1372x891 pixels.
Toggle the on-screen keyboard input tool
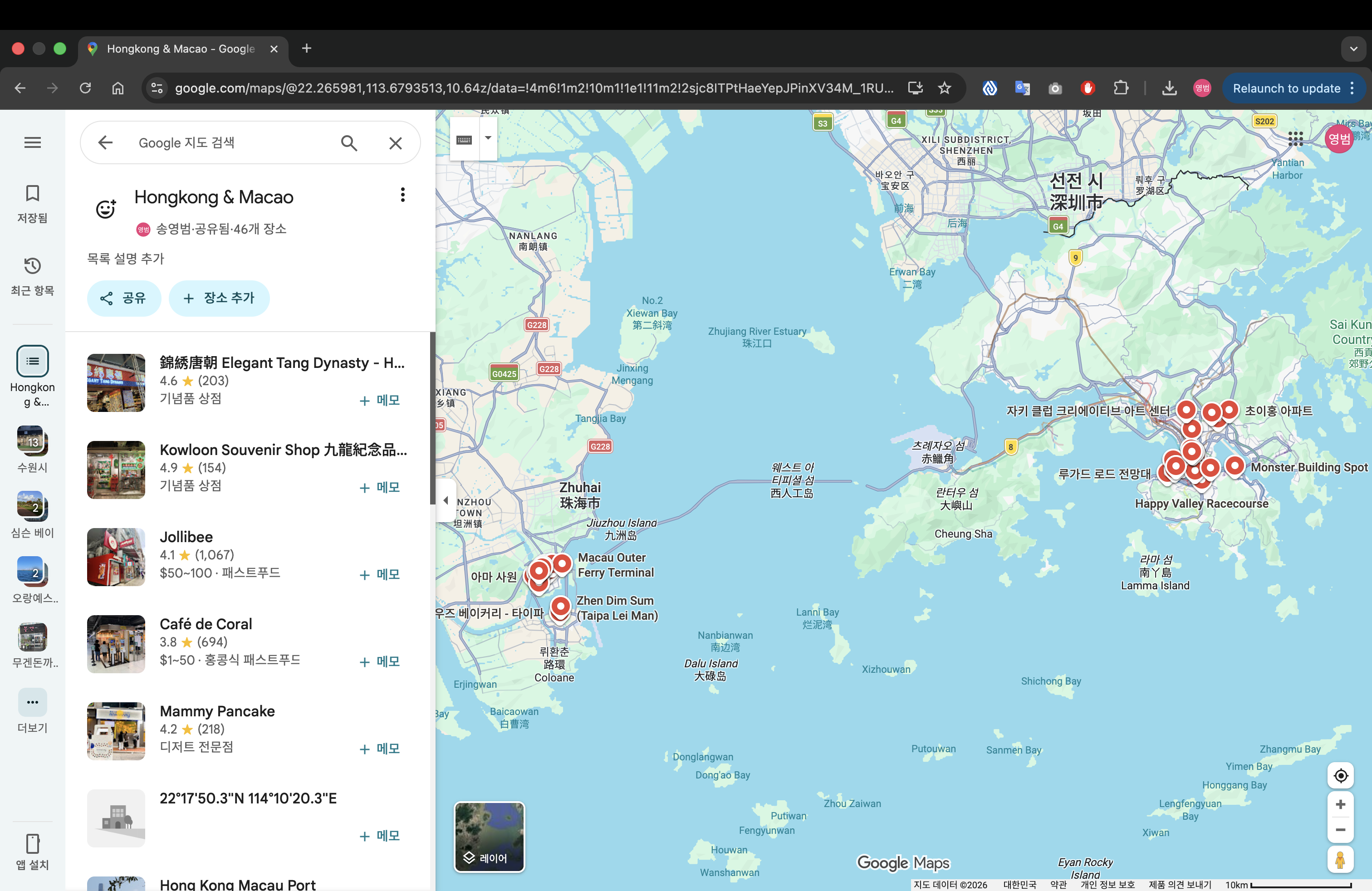(x=464, y=139)
